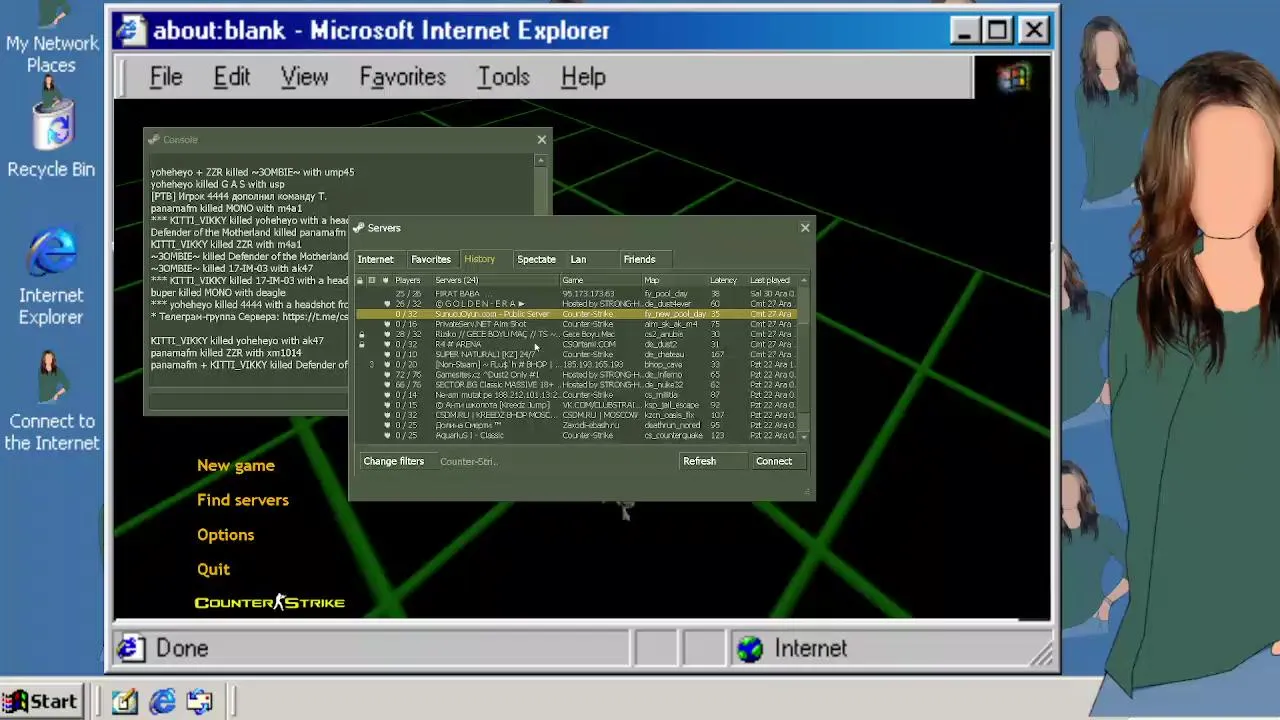This screenshot has width=1280, height=720.
Task: Open the game Options menu
Action: (226, 535)
